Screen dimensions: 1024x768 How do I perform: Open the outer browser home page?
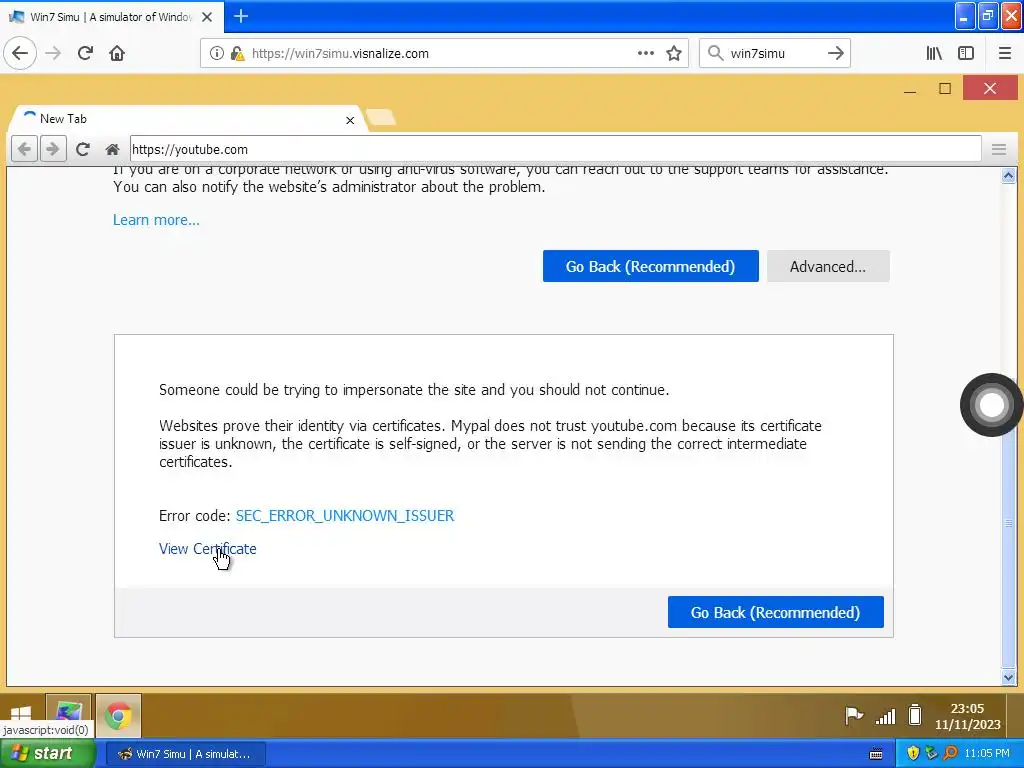117,54
